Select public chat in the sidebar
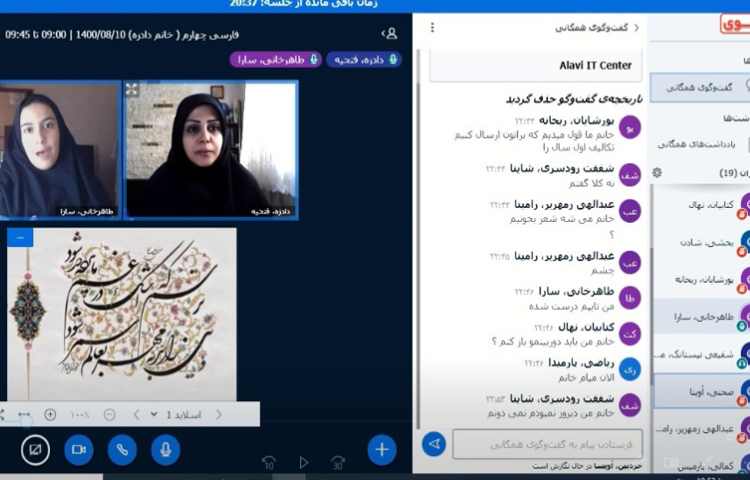The height and width of the screenshot is (480, 750). click(x=700, y=87)
